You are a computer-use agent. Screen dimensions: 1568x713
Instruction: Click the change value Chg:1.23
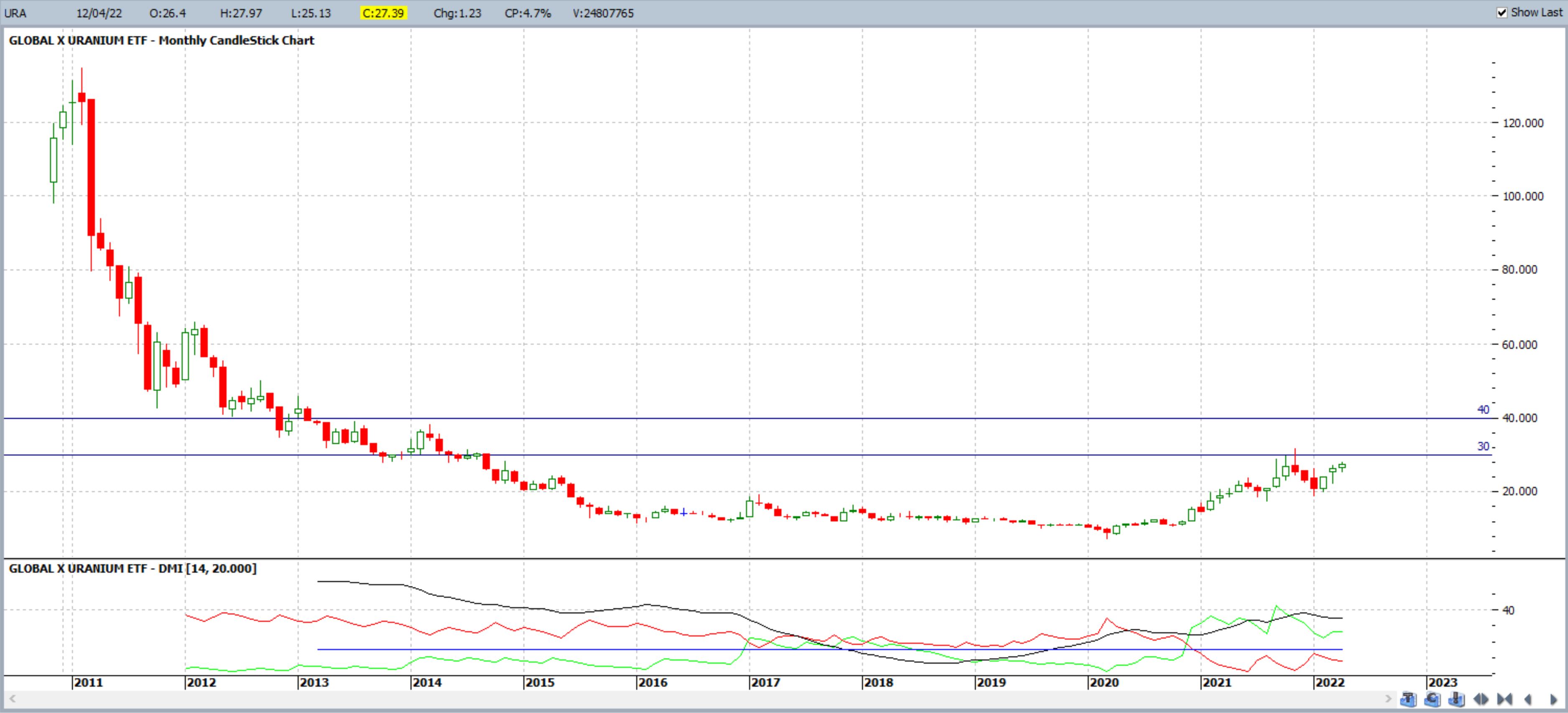point(457,13)
